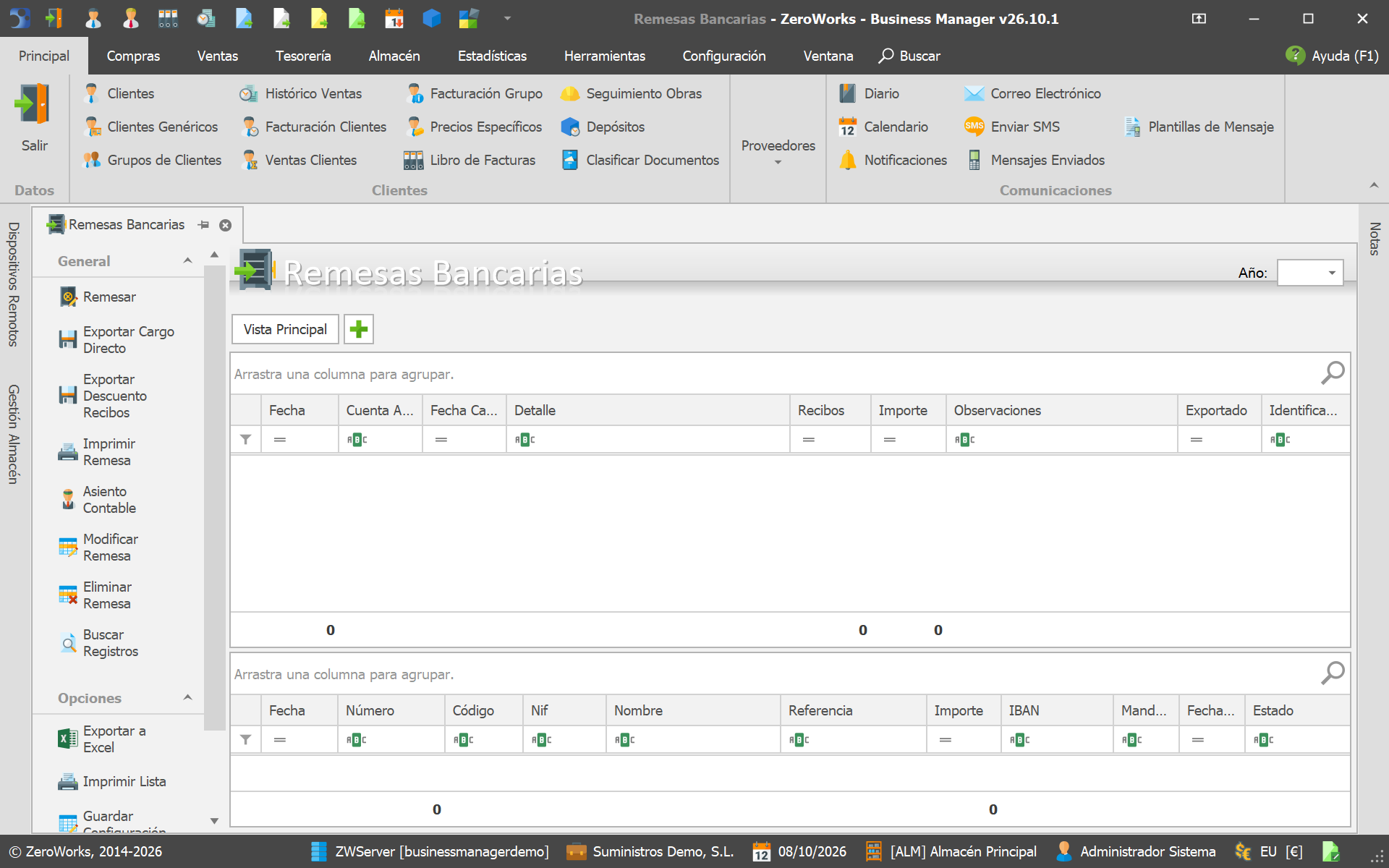Screen dimensions: 1389x868
Task: Open the Calendario
Action: tap(883, 127)
